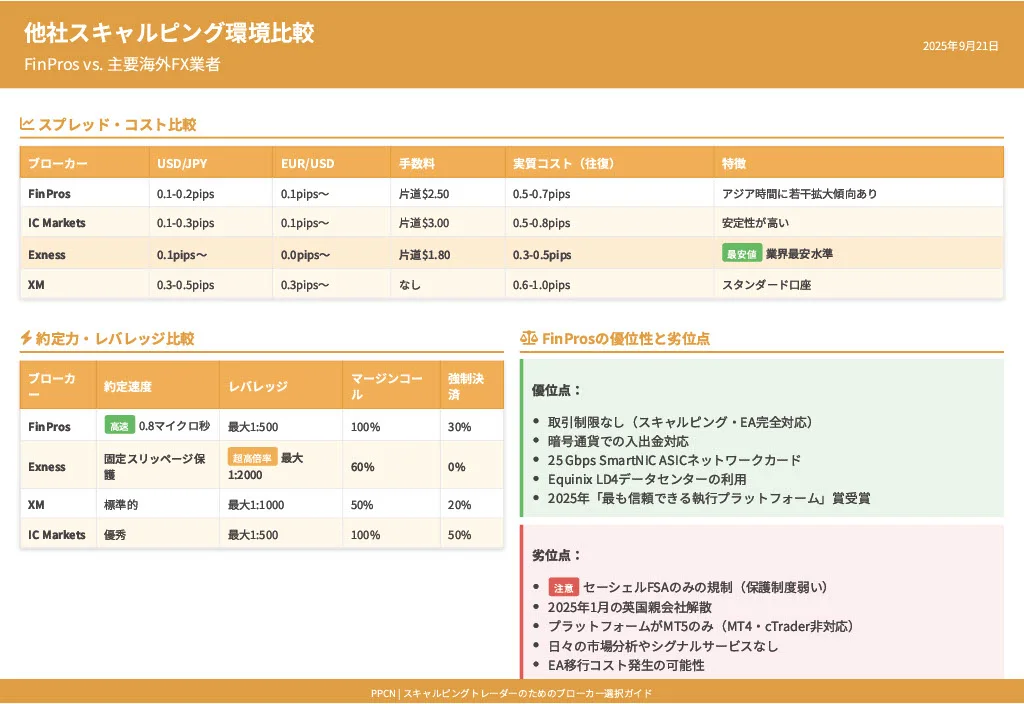The image size is (1024, 704).
Task: Click the date 2025年9月21日 in the header
Action: pos(960,46)
